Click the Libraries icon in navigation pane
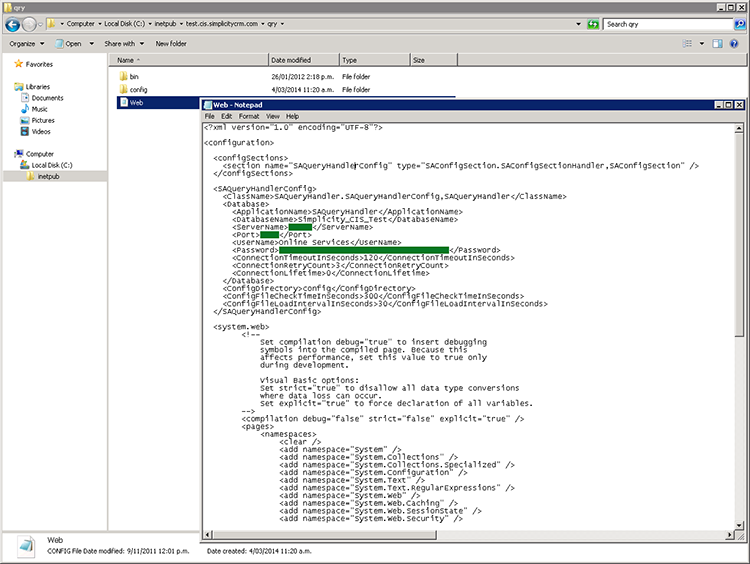This screenshot has height=564, width=750. tap(19, 87)
